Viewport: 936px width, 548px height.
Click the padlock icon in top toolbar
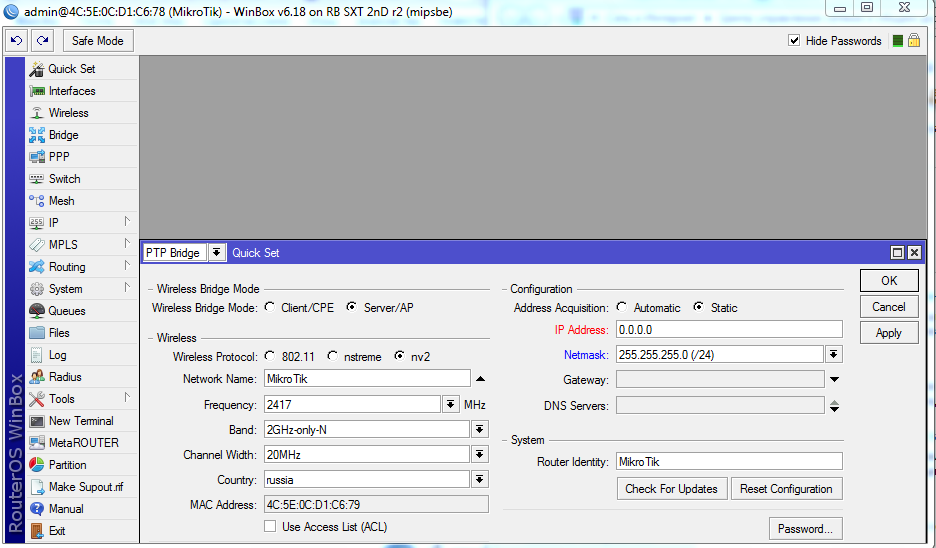click(914, 41)
